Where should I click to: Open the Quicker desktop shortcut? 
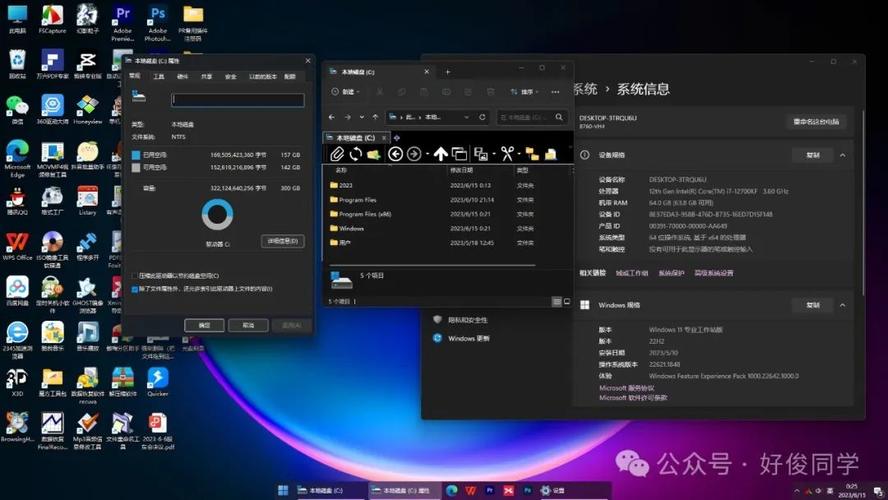pos(157,382)
